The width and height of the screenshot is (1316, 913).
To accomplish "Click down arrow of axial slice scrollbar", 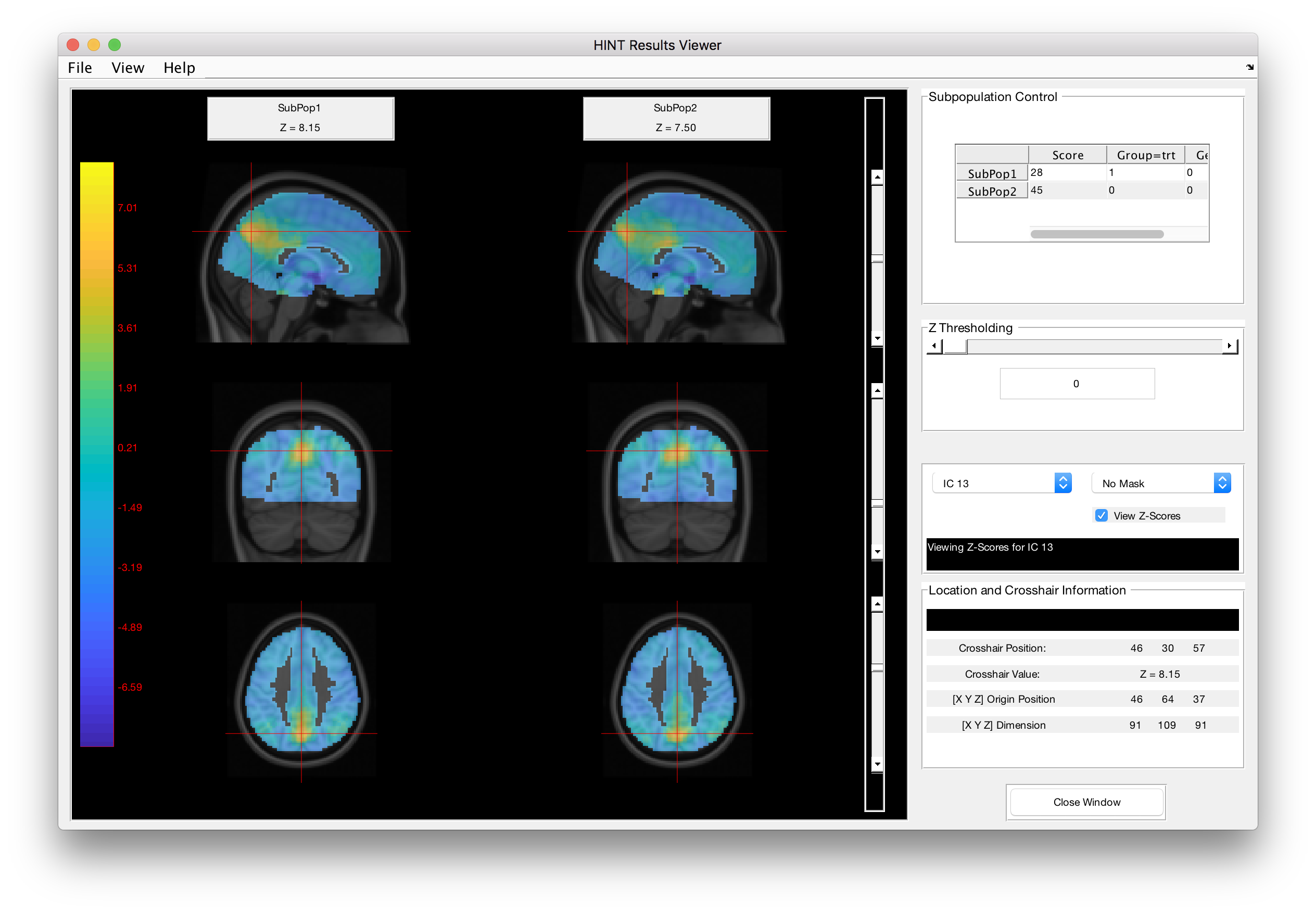I will coord(877,764).
